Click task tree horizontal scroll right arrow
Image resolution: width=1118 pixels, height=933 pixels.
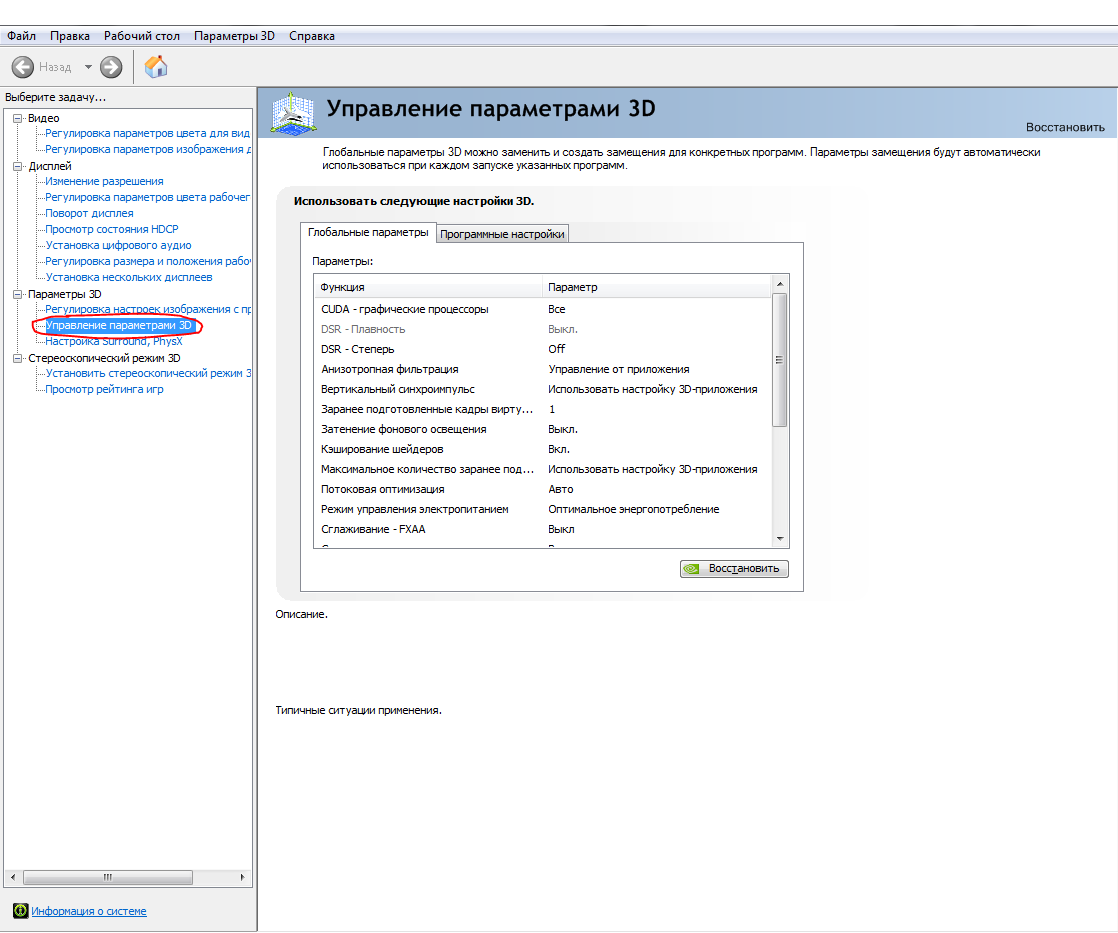pos(242,877)
